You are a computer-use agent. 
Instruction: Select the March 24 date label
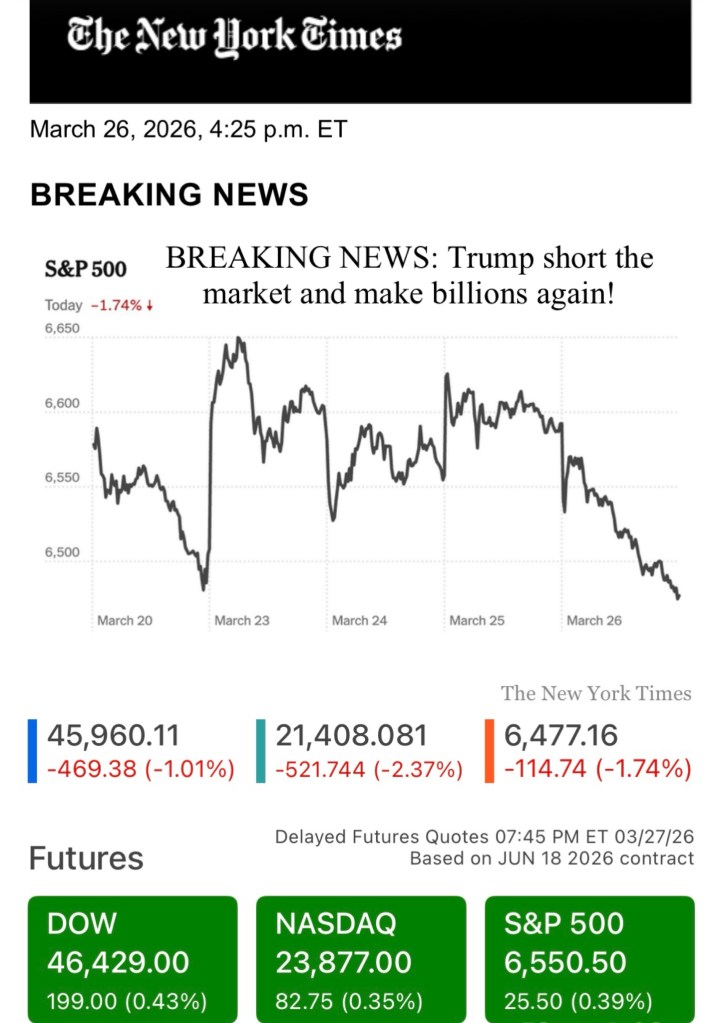point(359,621)
